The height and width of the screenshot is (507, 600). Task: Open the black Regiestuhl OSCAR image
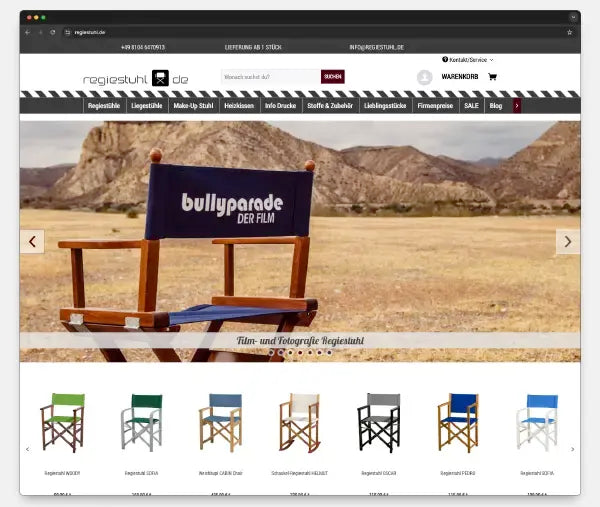click(x=379, y=423)
